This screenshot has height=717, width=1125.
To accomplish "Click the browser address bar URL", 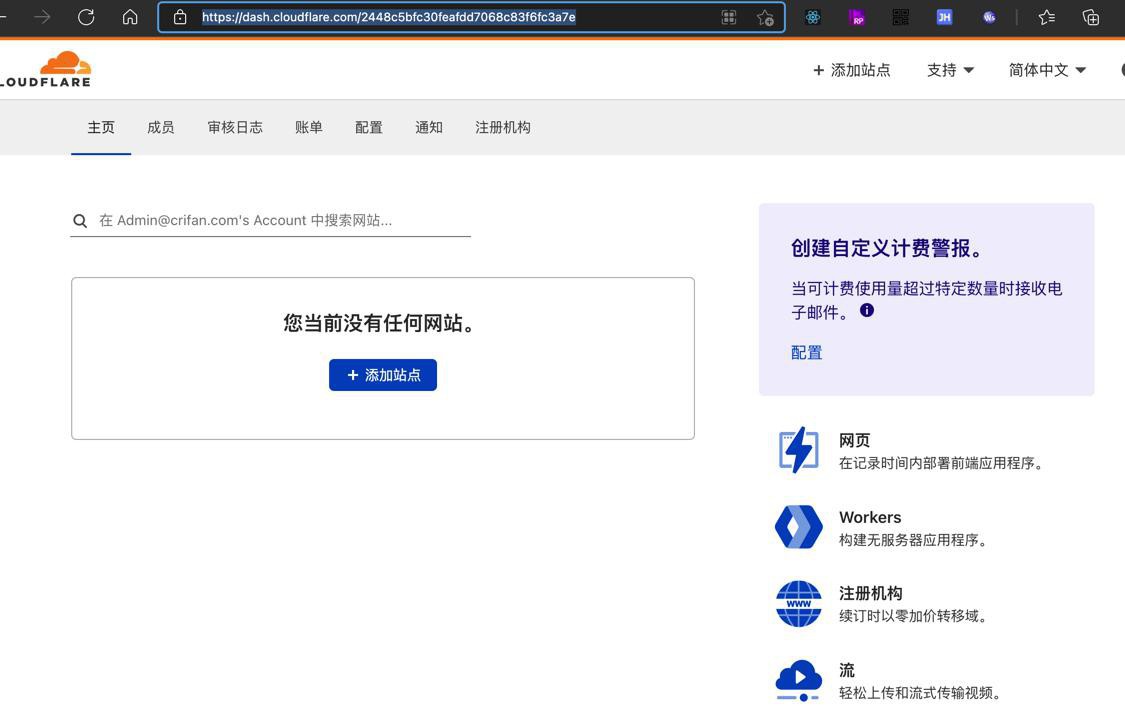I will point(389,17).
